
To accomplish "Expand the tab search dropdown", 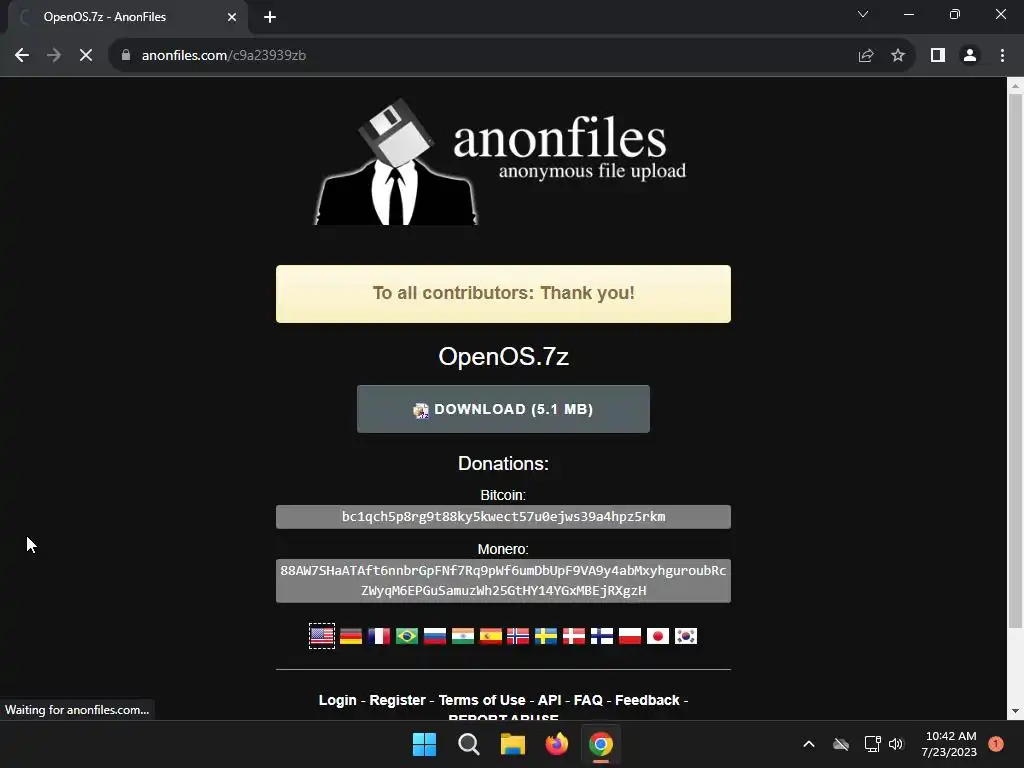I will tap(863, 14).
